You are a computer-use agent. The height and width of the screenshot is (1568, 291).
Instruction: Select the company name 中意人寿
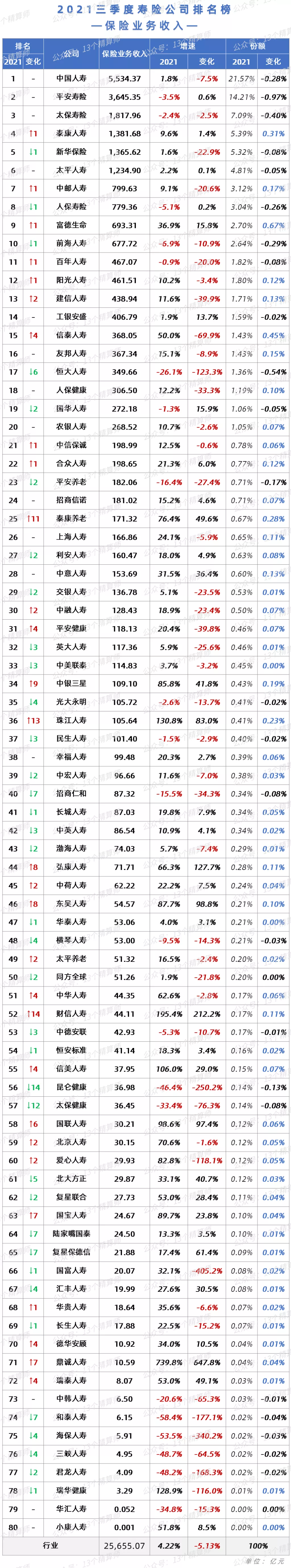coord(72,573)
